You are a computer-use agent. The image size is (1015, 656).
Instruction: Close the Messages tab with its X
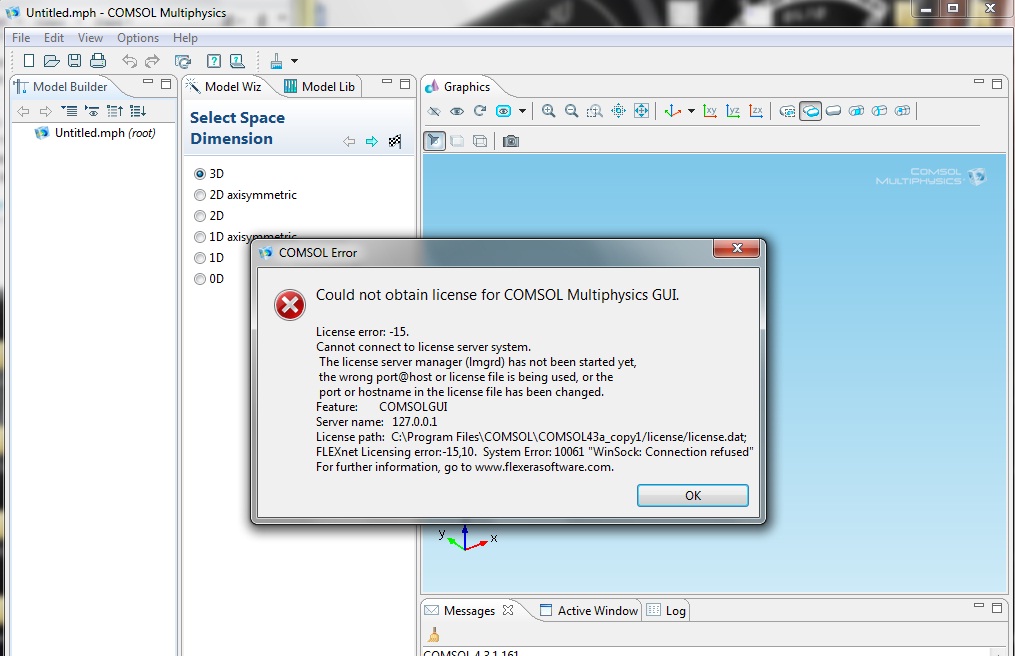click(x=508, y=610)
